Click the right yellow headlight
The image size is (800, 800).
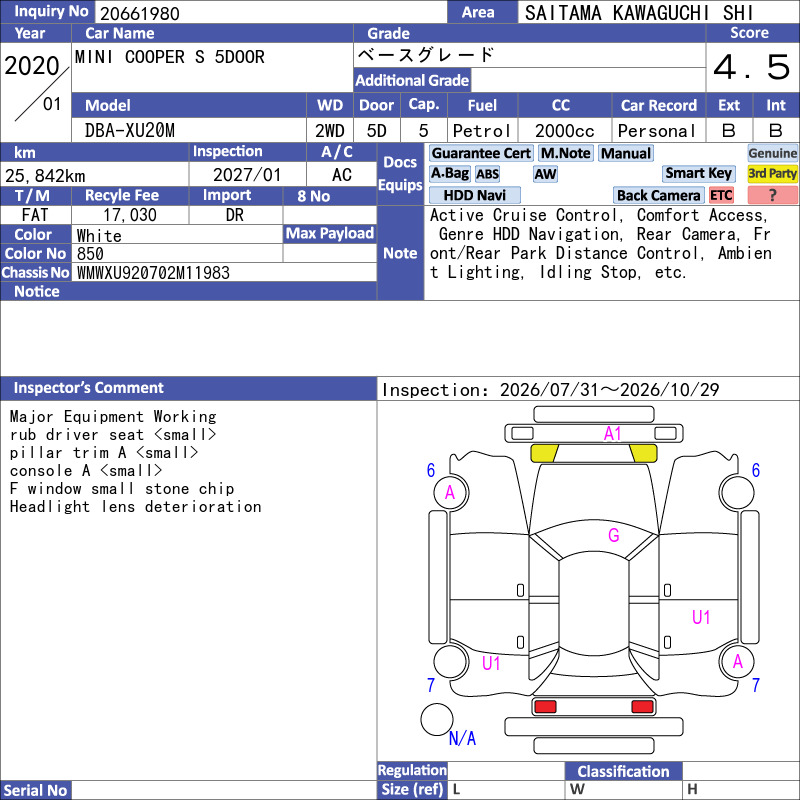643,453
